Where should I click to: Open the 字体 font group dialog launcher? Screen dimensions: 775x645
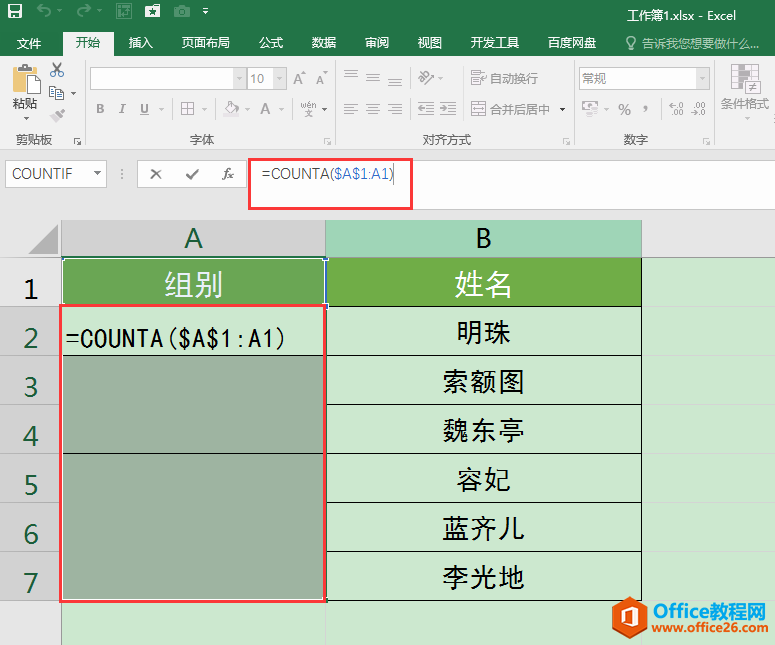(x=327, y=141)
